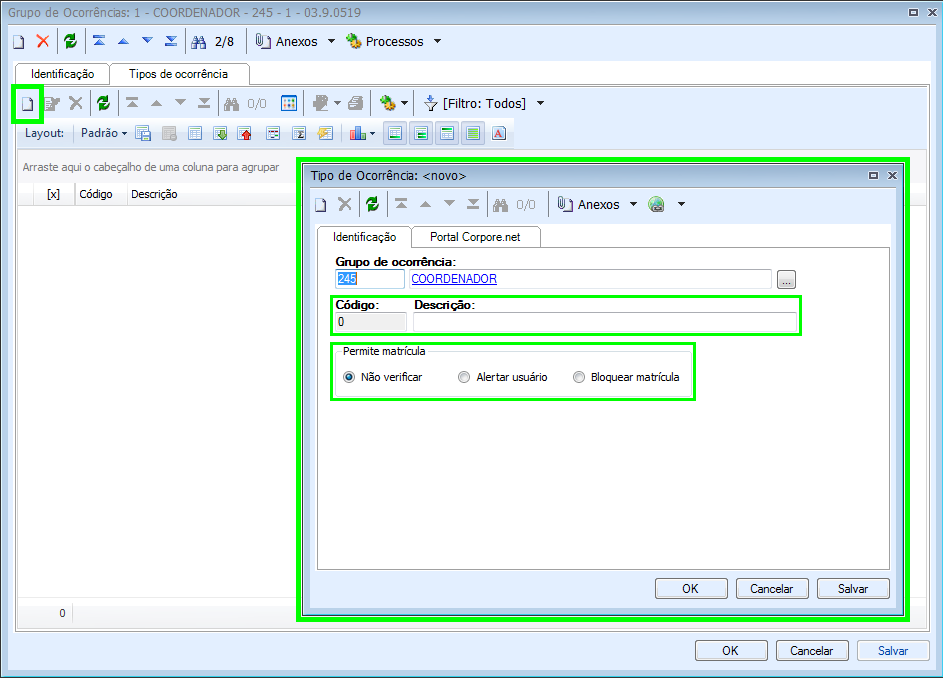The width and height of the screenshot is (943, 678).
Task: Select the Bloquear matrícula radio option
Action: (x=579, y=377)
